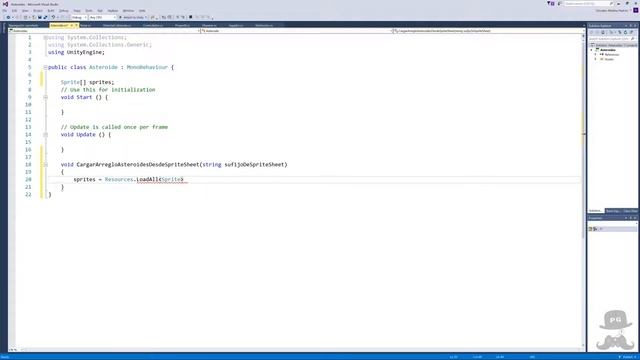Click the Navigate Backward toolbar icon
The image size is (640, 360).
pos(8,17)
